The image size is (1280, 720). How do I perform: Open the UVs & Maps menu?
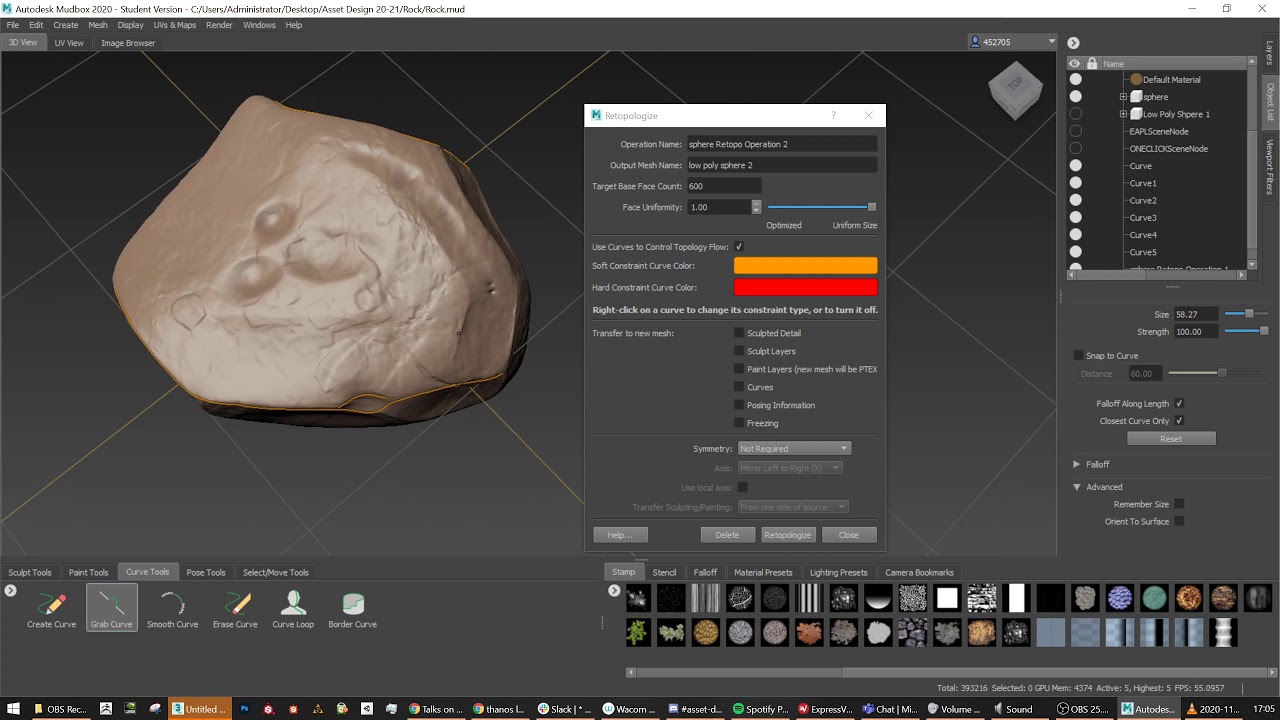(x=175, y=25)
